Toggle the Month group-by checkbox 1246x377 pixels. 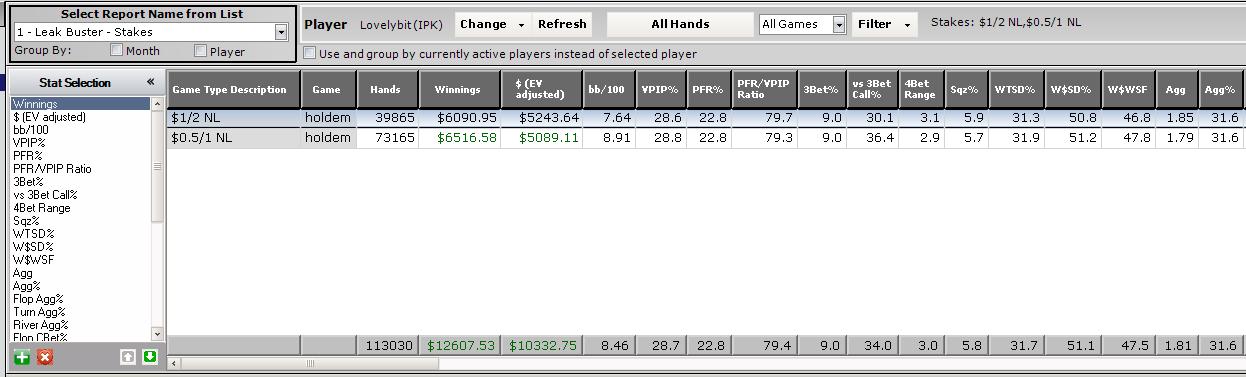tap(117, 51)
